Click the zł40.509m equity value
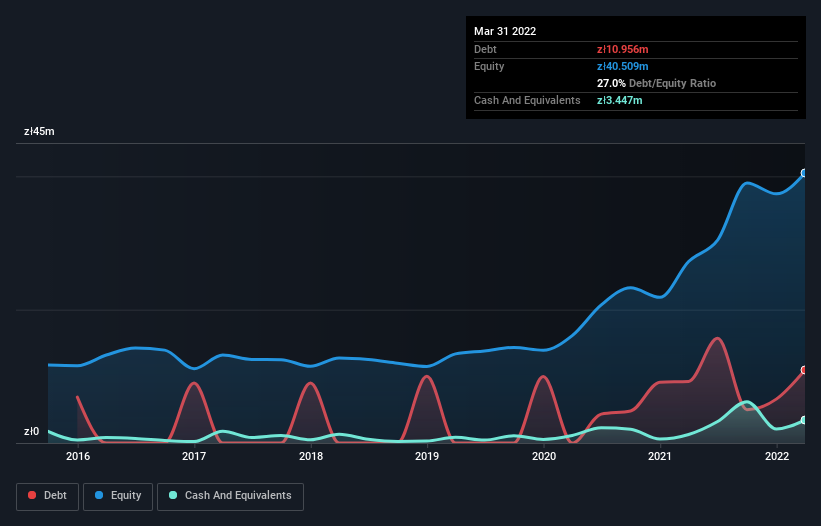This screenshot has height=526, width=821. click(x=623, y=66)
